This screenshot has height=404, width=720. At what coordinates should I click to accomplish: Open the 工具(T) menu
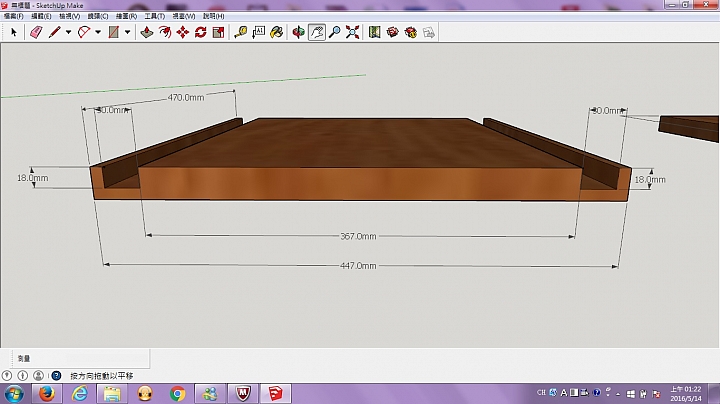click(x=155, y=16)
